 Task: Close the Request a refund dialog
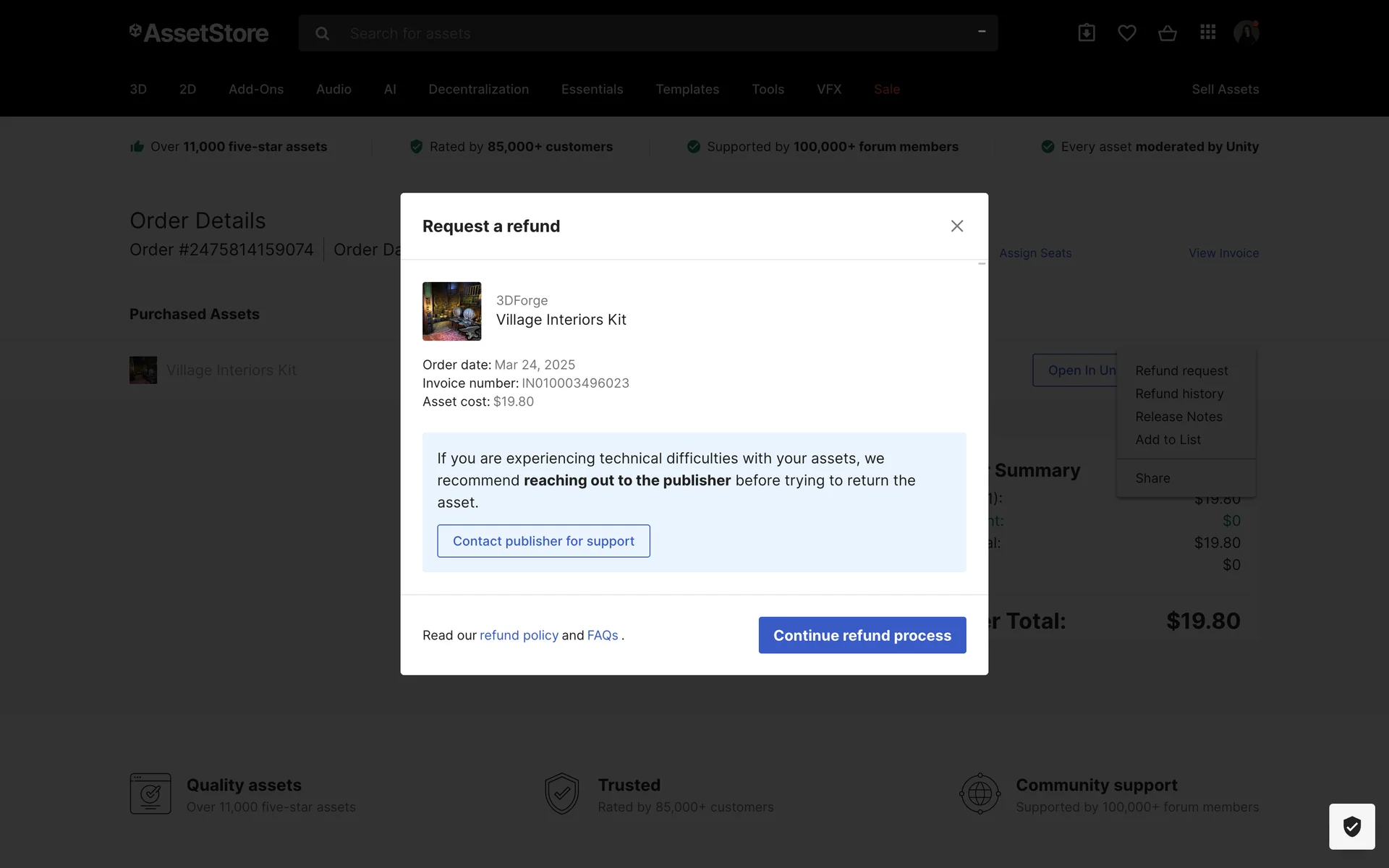click(x=956, y=226)
